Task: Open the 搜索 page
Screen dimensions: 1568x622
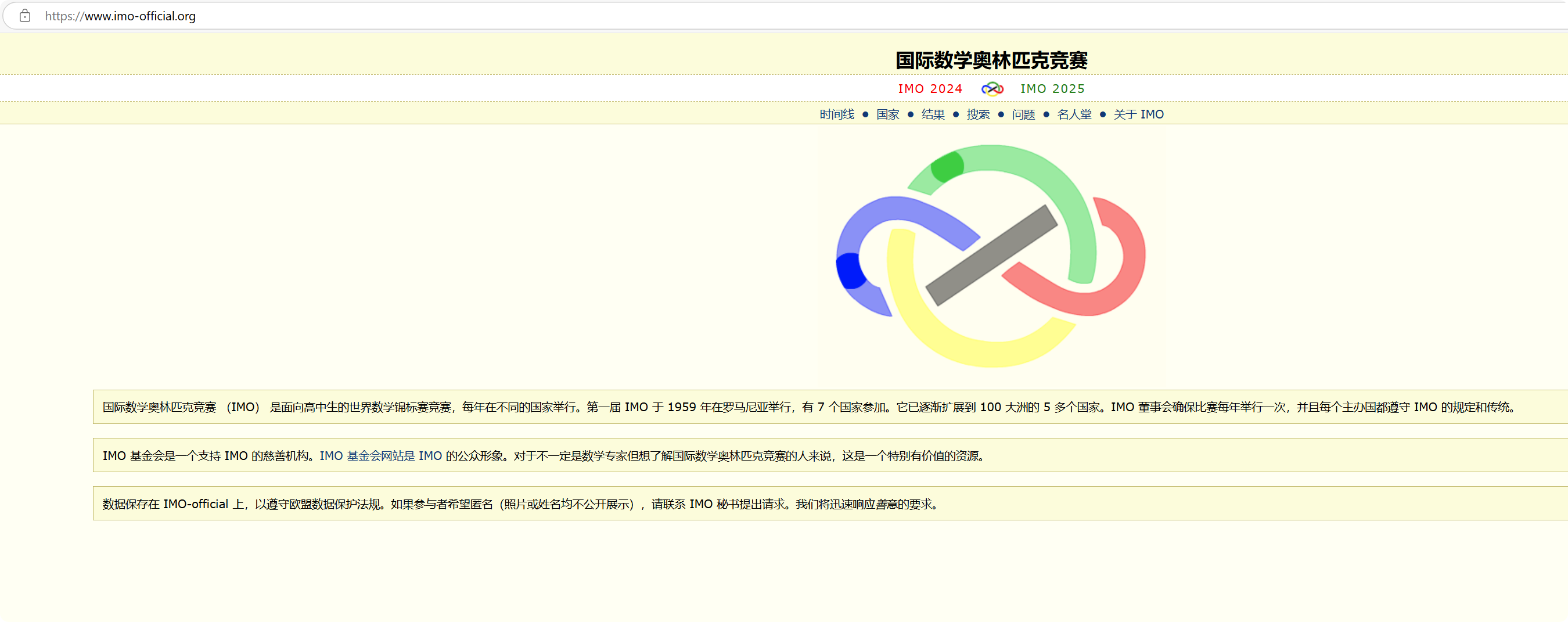Action: (x=977, y=114)
